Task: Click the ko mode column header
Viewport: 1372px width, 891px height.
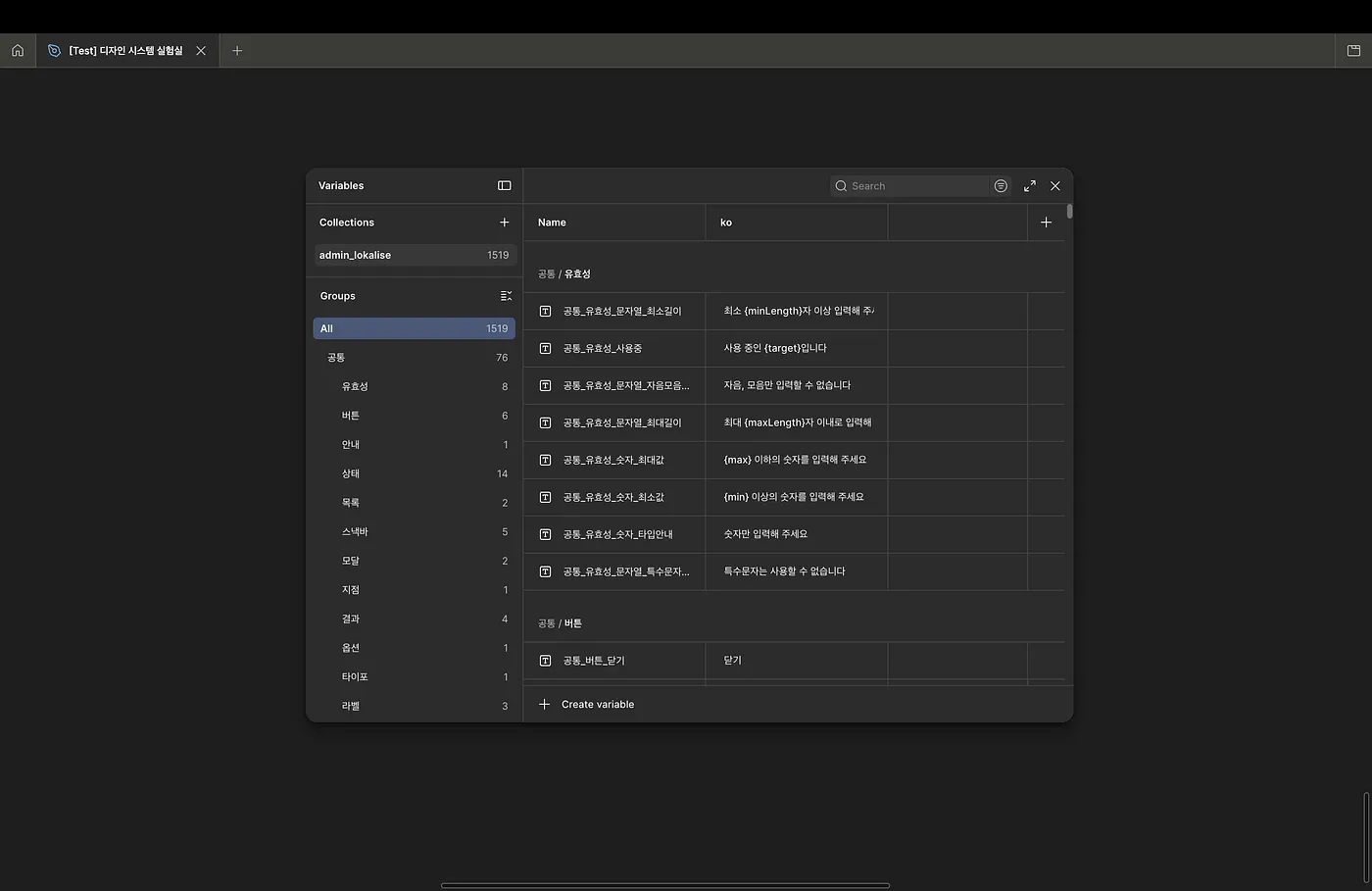Action: tap(797, 223)
